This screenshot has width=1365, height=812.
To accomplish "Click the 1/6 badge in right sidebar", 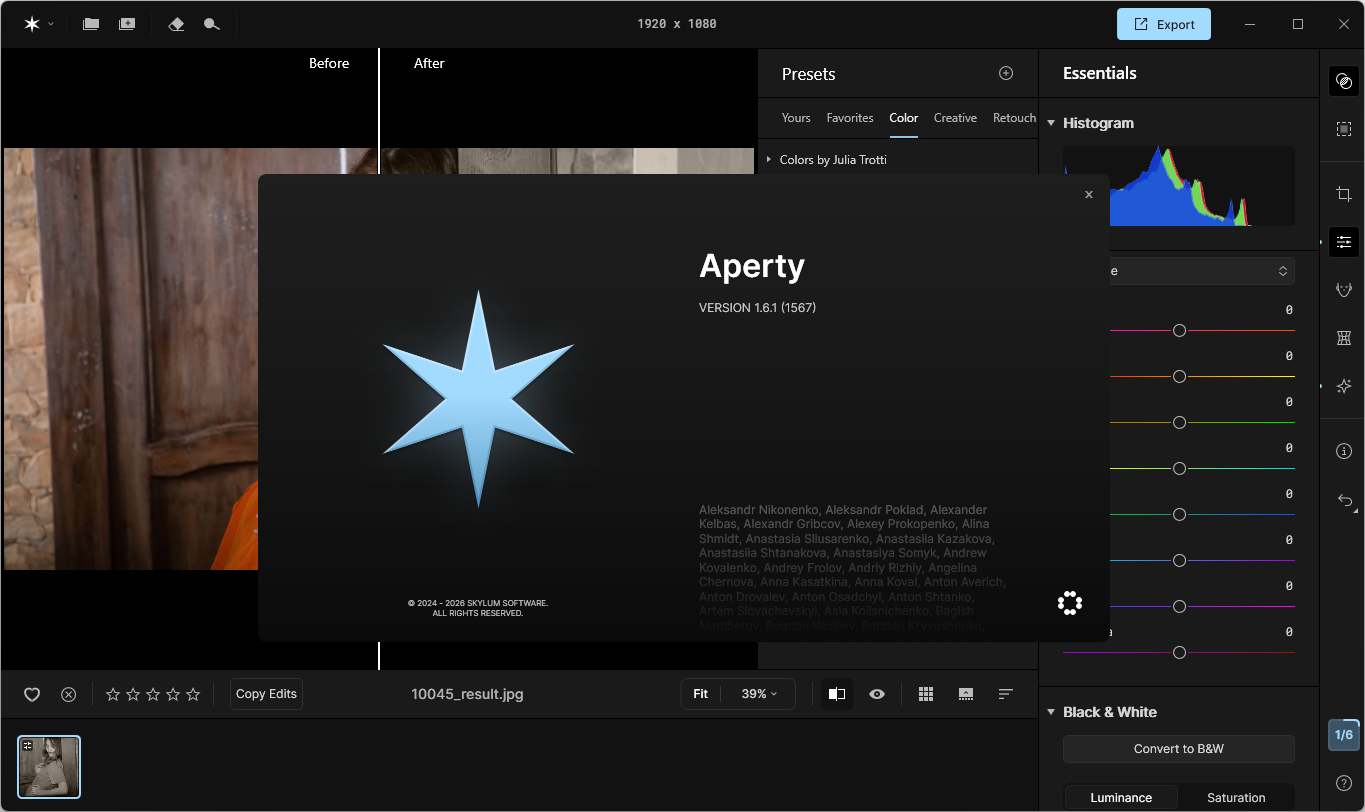I will tap(1344, 735).
